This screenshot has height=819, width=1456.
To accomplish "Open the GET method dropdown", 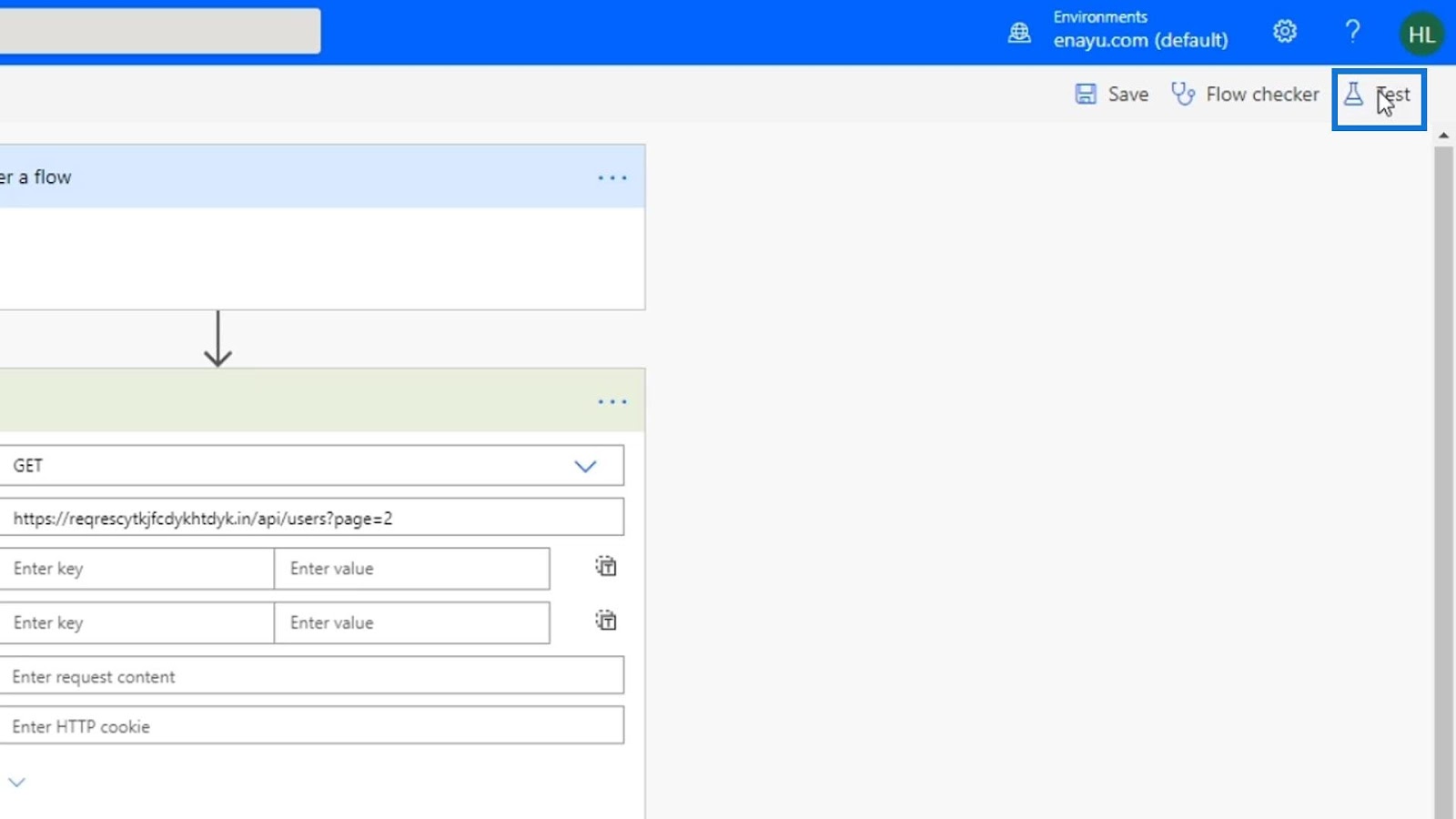I will point(311,466).
